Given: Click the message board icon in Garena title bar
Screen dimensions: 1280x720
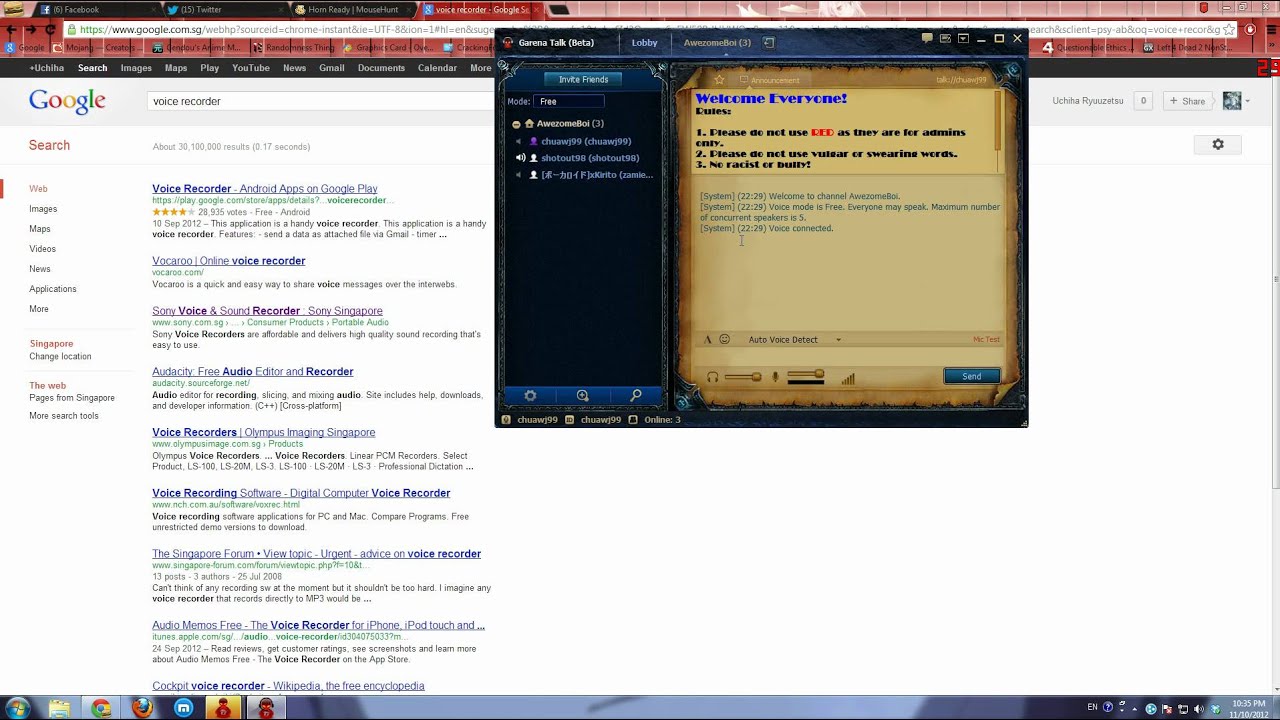Looking at the screenshot, I should click(x=945, y=39).
